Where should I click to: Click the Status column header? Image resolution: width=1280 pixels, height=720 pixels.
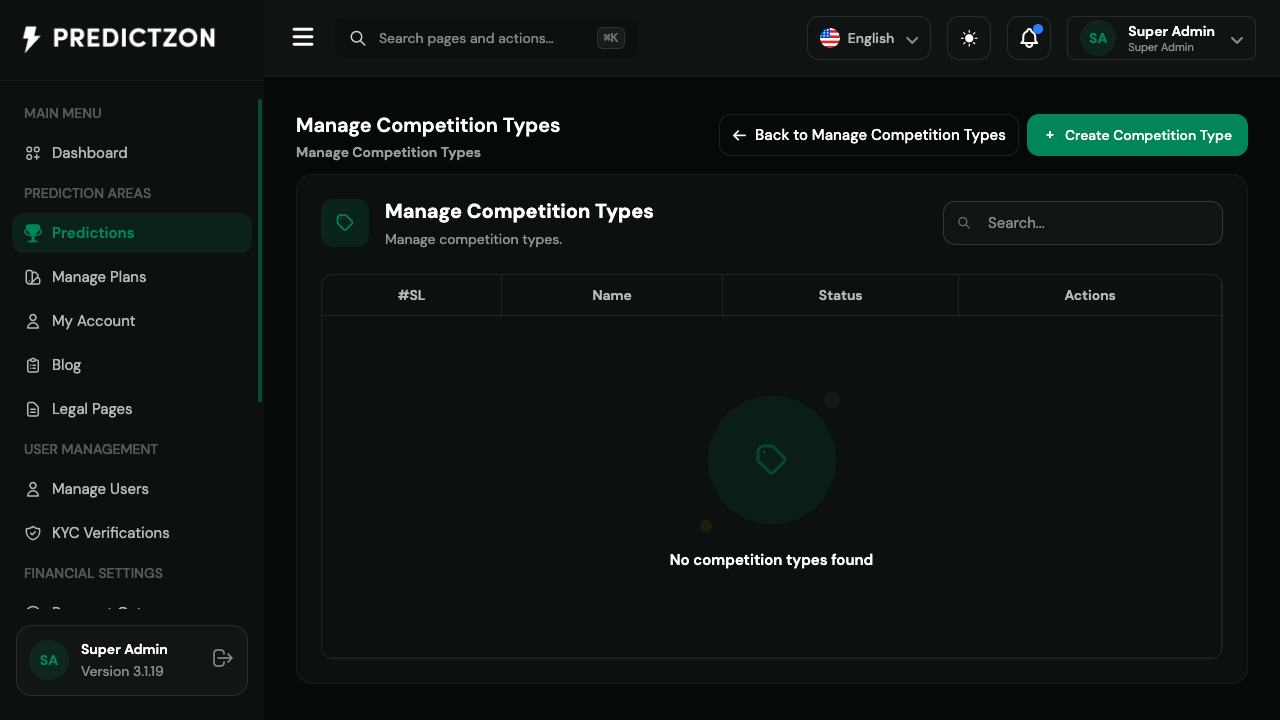point(840,295)
